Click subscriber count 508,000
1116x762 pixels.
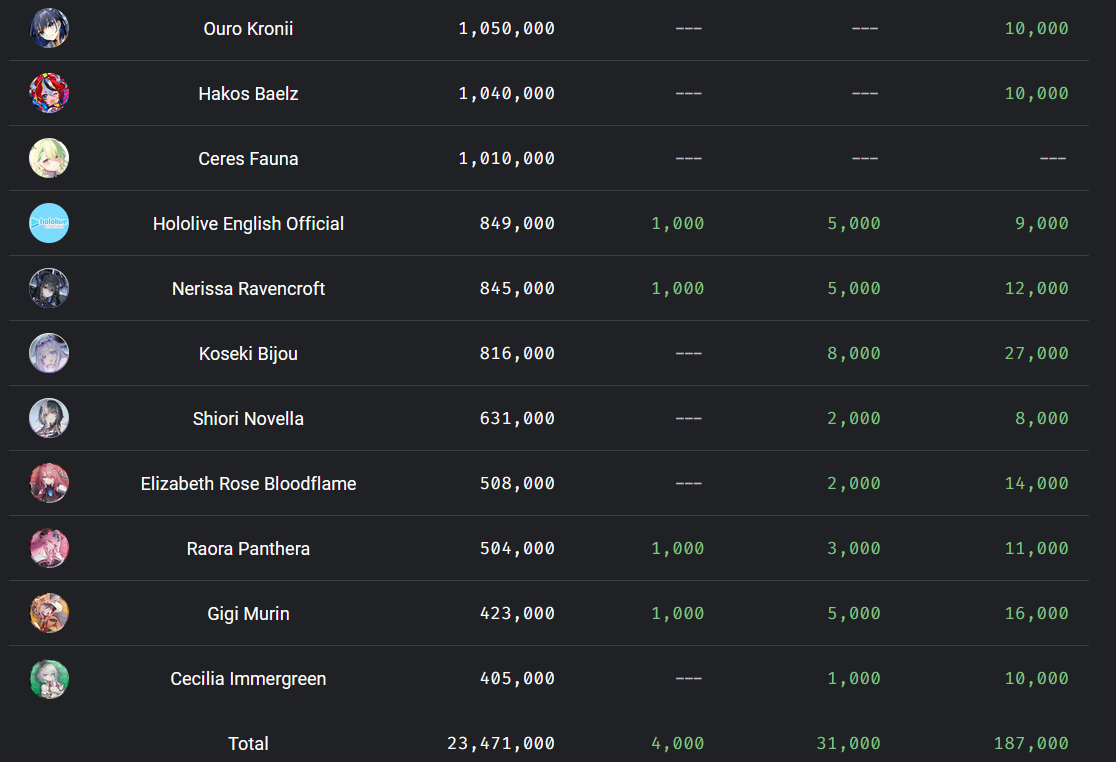point(517,483)
